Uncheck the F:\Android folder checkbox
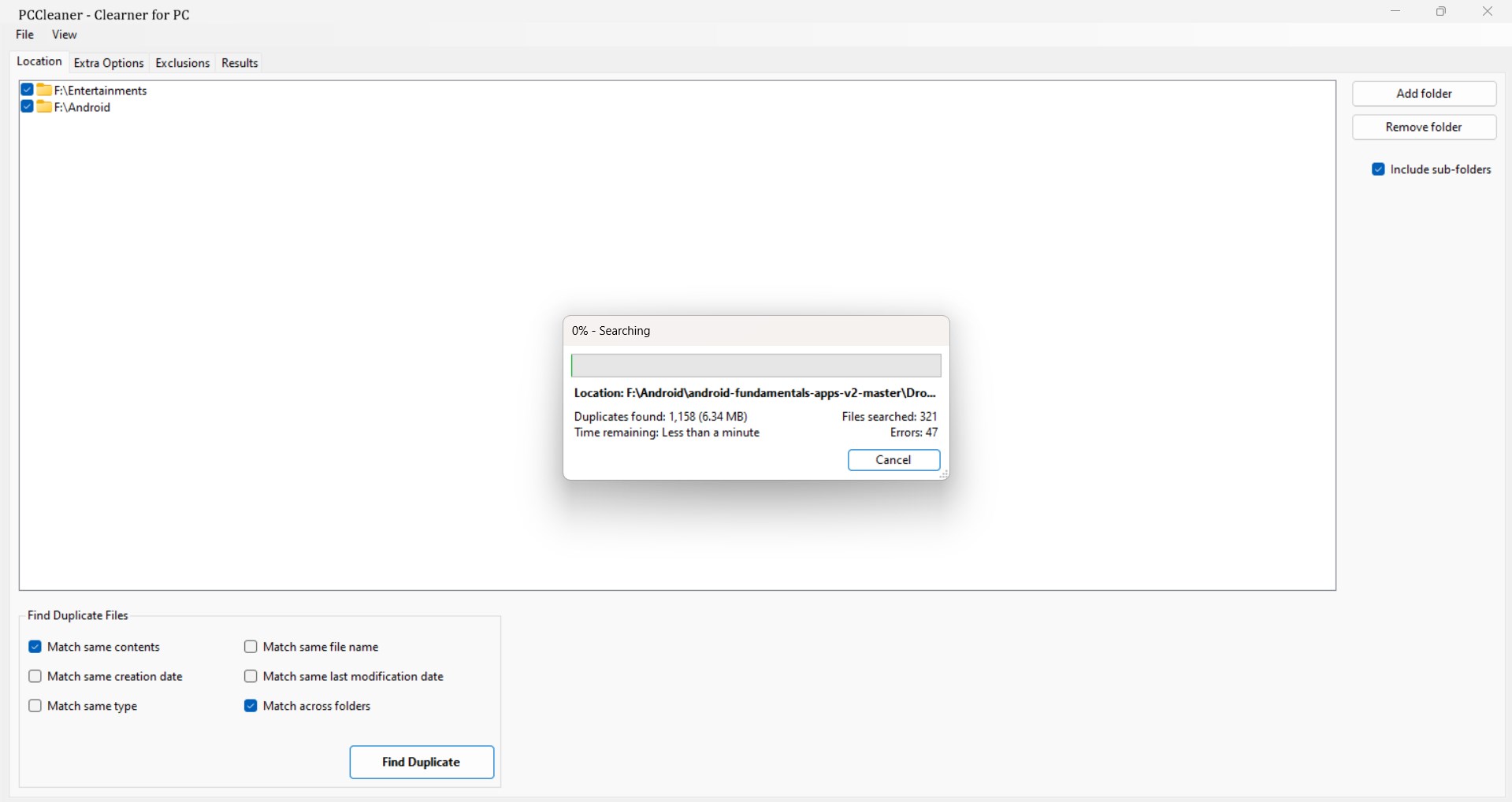1512x802 pixels. point(28,107)
